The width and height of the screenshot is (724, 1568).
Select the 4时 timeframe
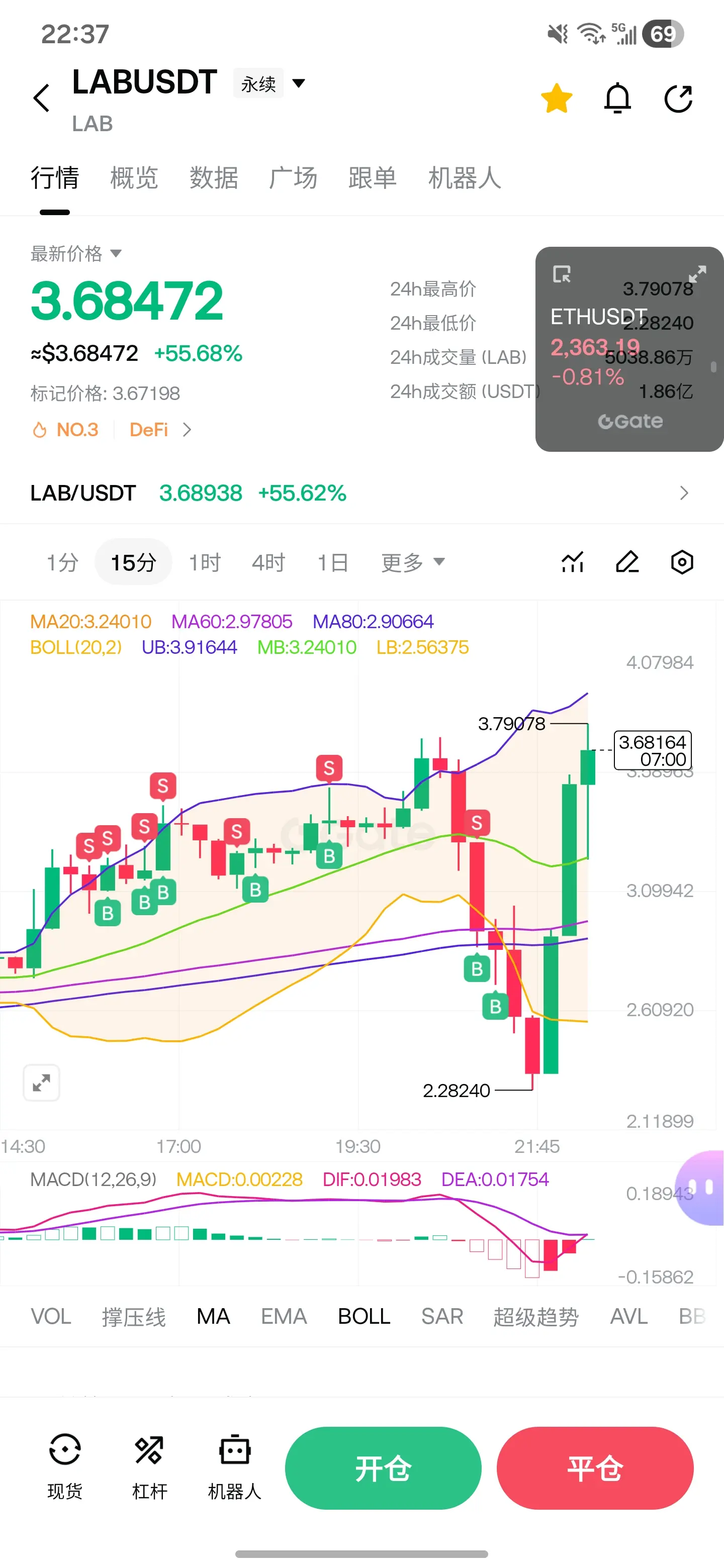tap(268, 562)
